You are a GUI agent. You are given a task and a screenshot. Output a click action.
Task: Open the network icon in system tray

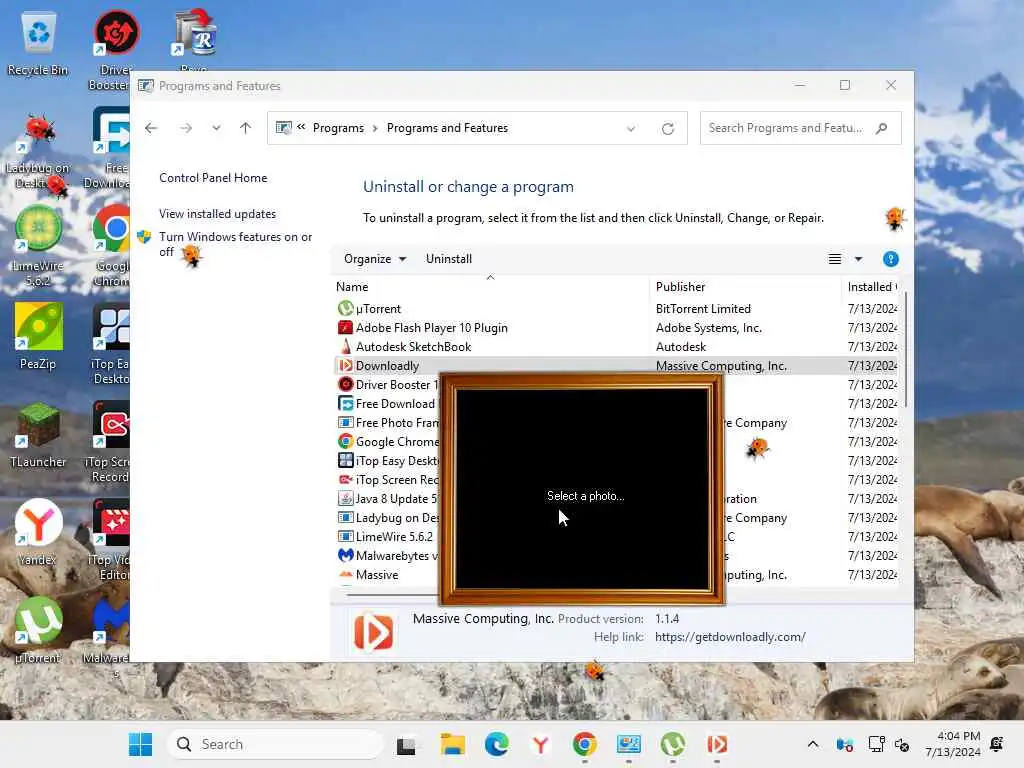[x=876, y=744]
